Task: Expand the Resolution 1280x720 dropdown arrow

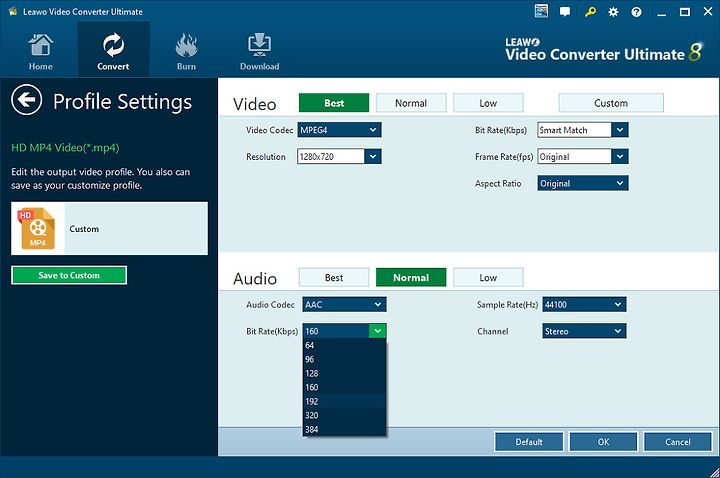Action: [x=373, y=157]
